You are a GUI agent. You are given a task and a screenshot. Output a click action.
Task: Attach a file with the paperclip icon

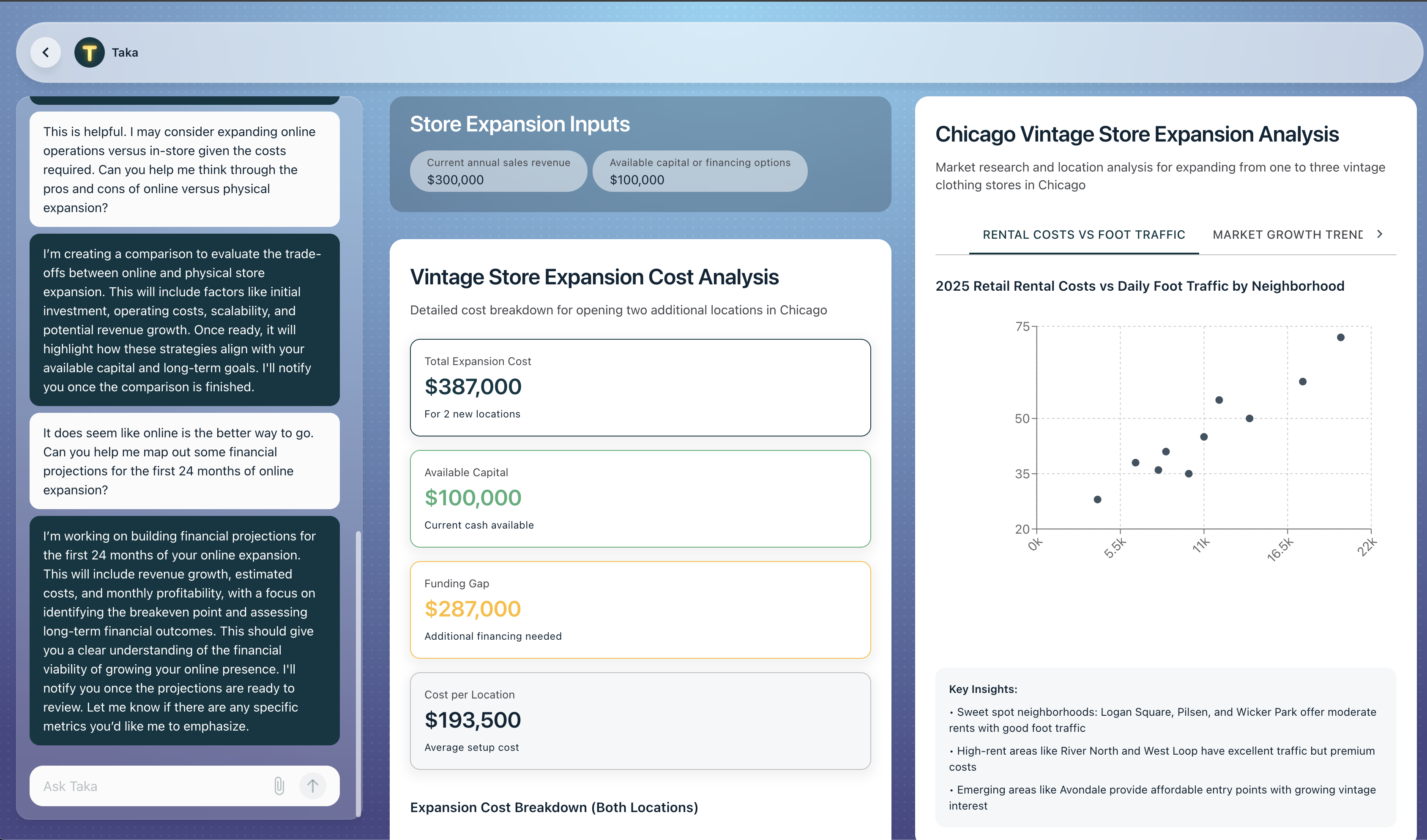pyautogui.click(x=279, y=785)
